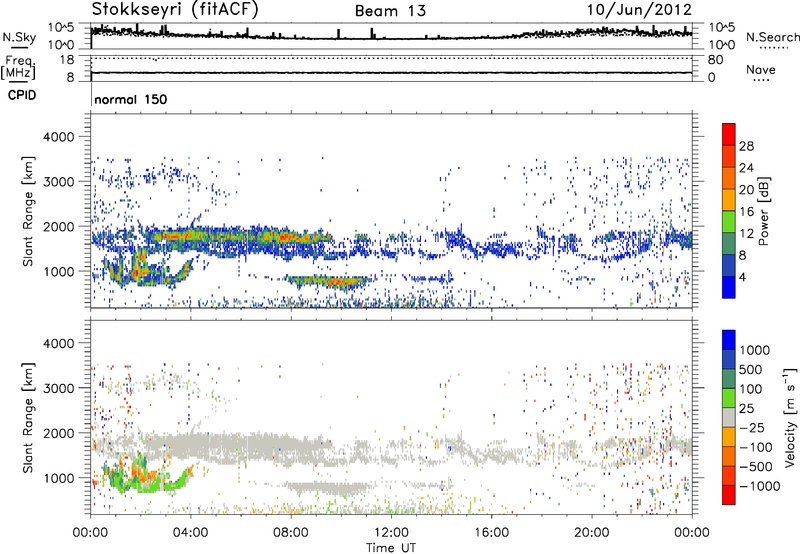Click the '4' tick on the power colorbar

point(743,277)
